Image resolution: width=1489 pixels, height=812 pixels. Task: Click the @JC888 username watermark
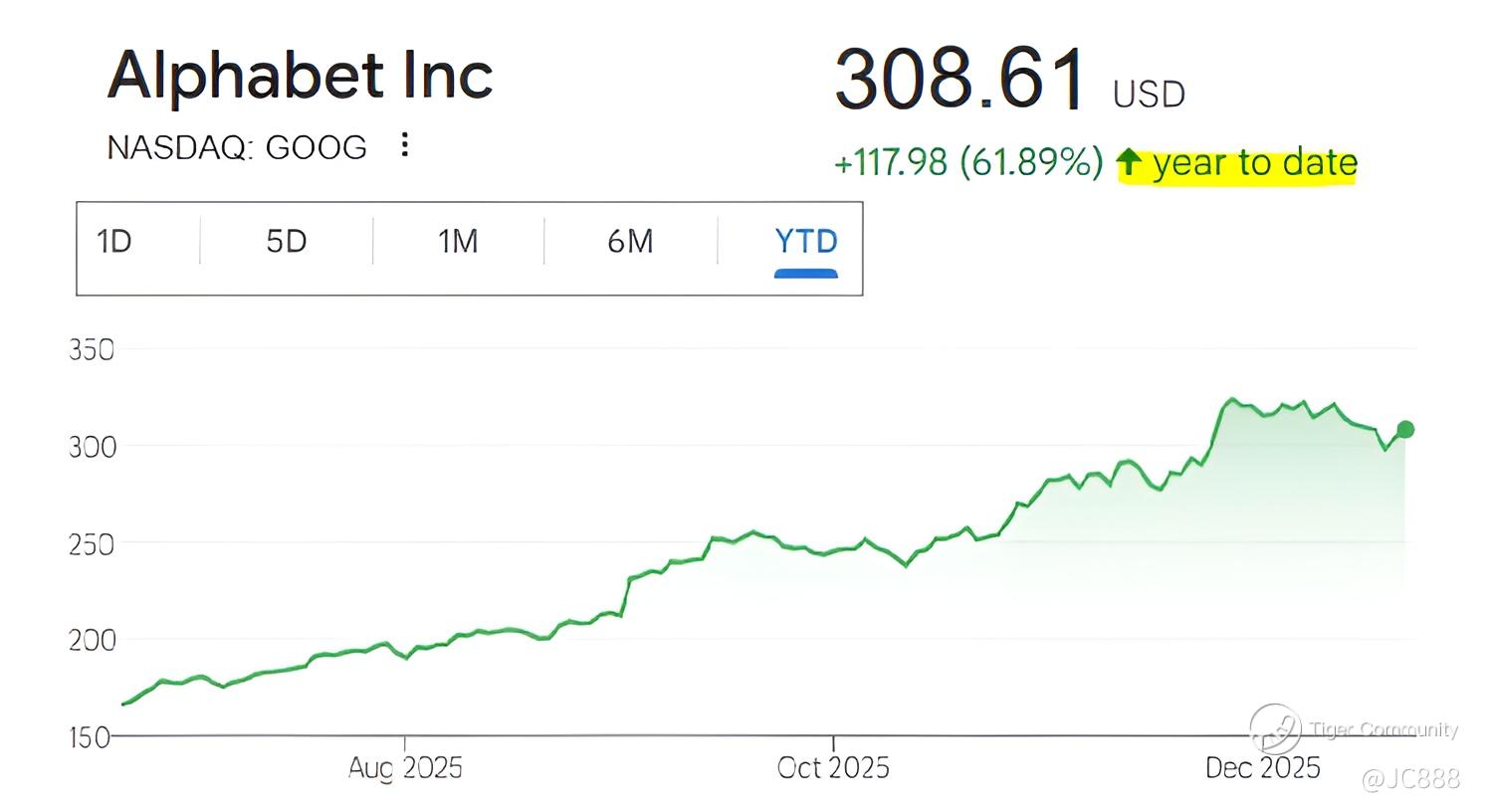pyautogui.click(x=1409, y=778)
